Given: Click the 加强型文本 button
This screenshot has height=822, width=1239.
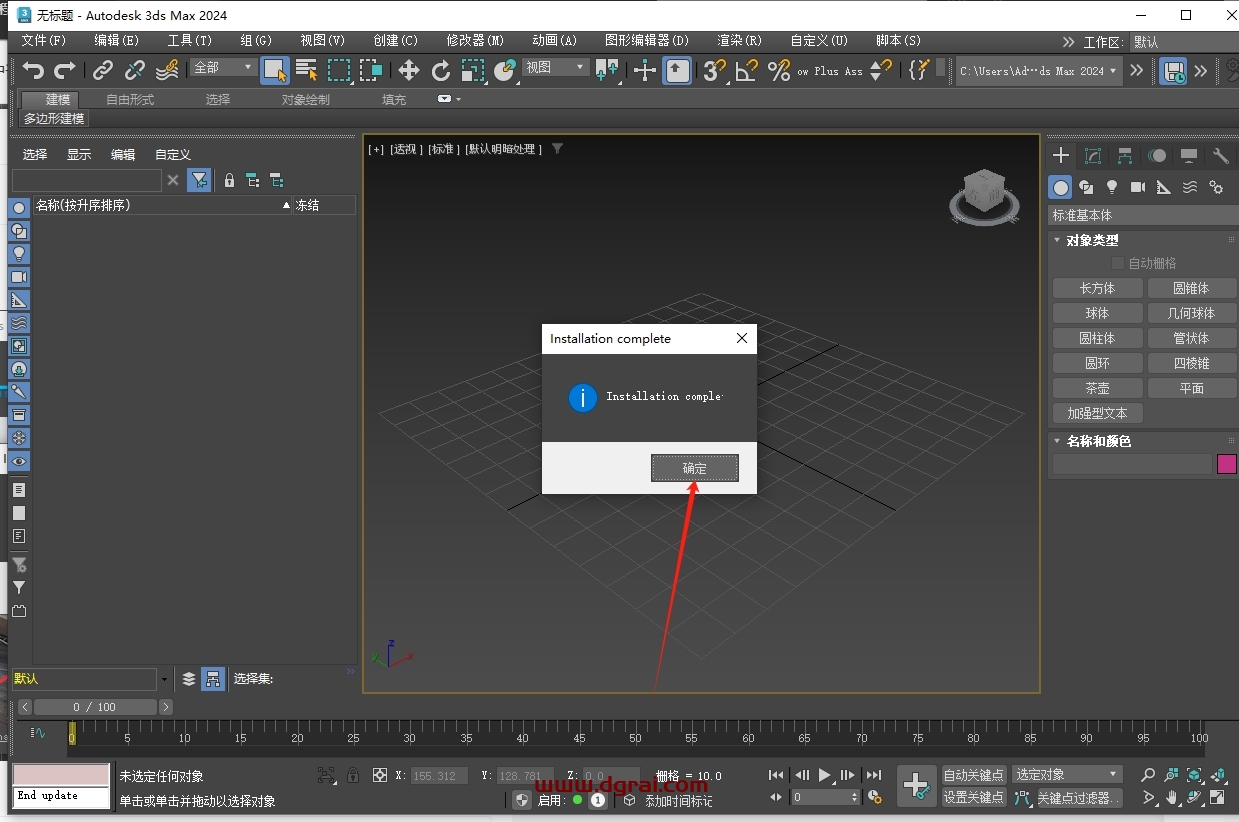Looking at the screenshot, I should pos(1097,413).
